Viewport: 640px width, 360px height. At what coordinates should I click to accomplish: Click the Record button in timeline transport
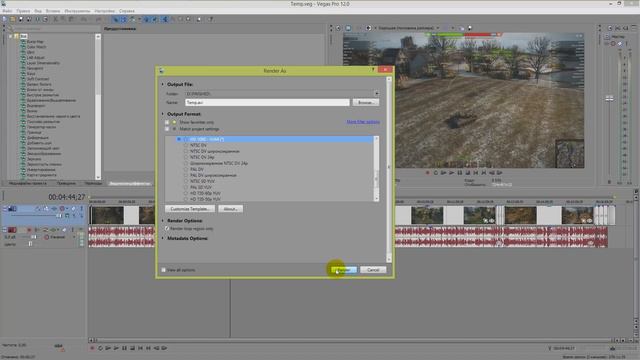pos(92,348)
